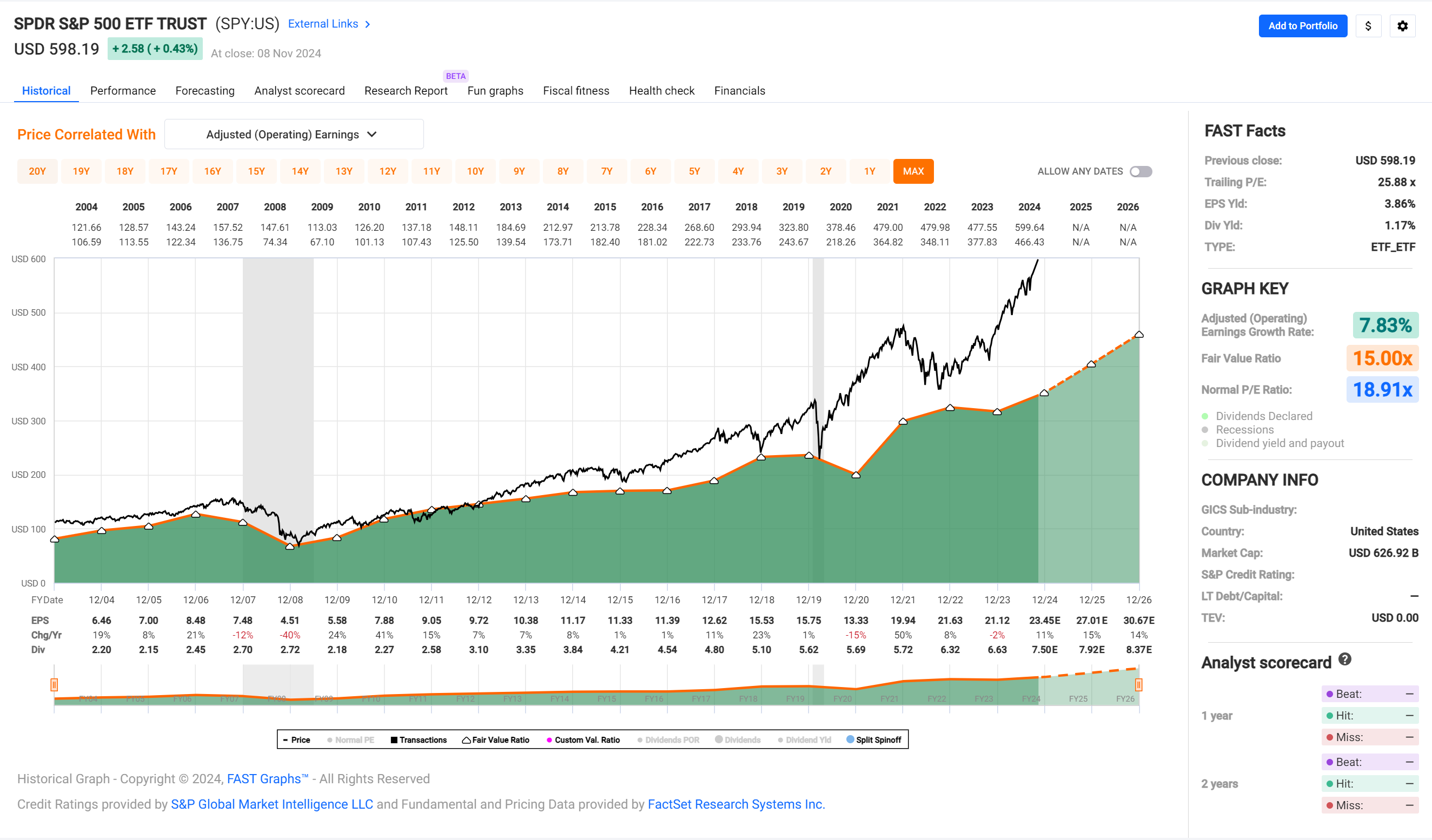The height and width of the screenshot is (840, 1432).
Task: Select the MAX time range button
Action: click(913, 171)
